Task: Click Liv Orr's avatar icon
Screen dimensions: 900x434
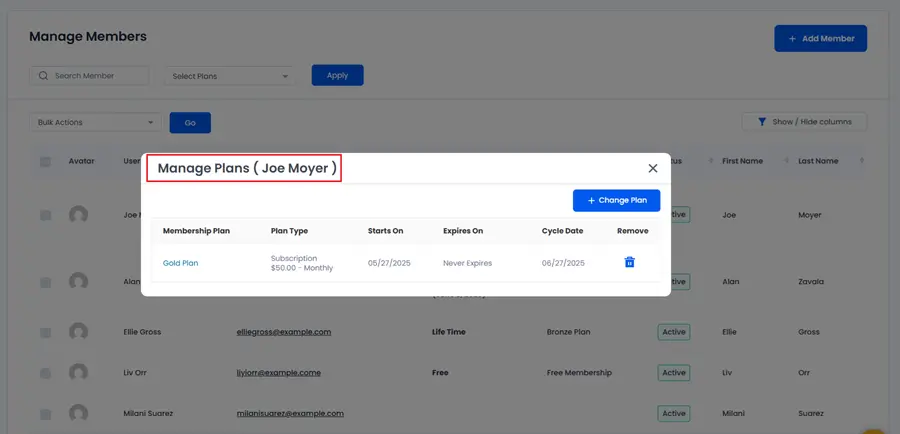Action: tap(78, 373)
